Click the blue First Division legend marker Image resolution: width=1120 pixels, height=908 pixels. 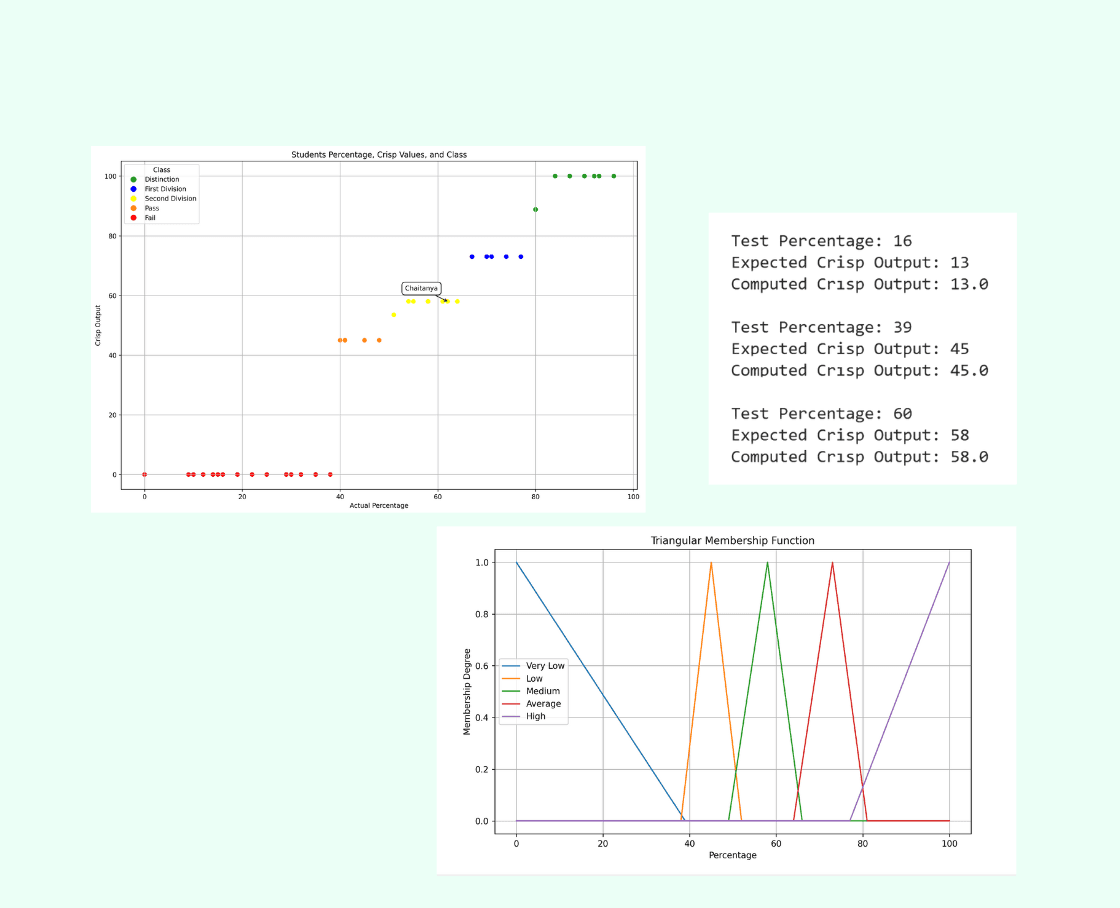133,189
